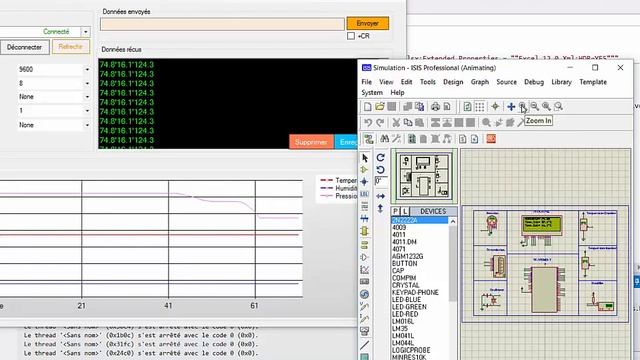Select KEYPAD-PHONE in the devices list
Screen dimensions: 640x360
415,293
